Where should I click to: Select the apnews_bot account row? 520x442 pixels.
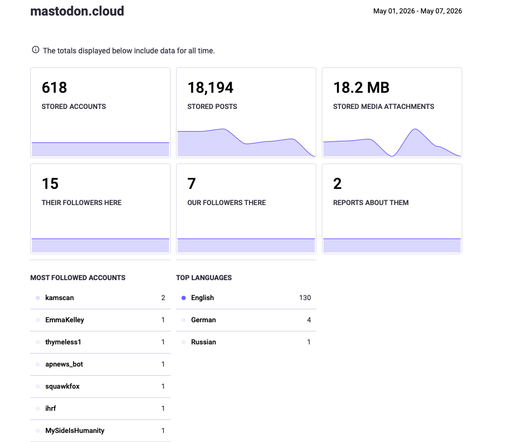(x=100, y=364)
